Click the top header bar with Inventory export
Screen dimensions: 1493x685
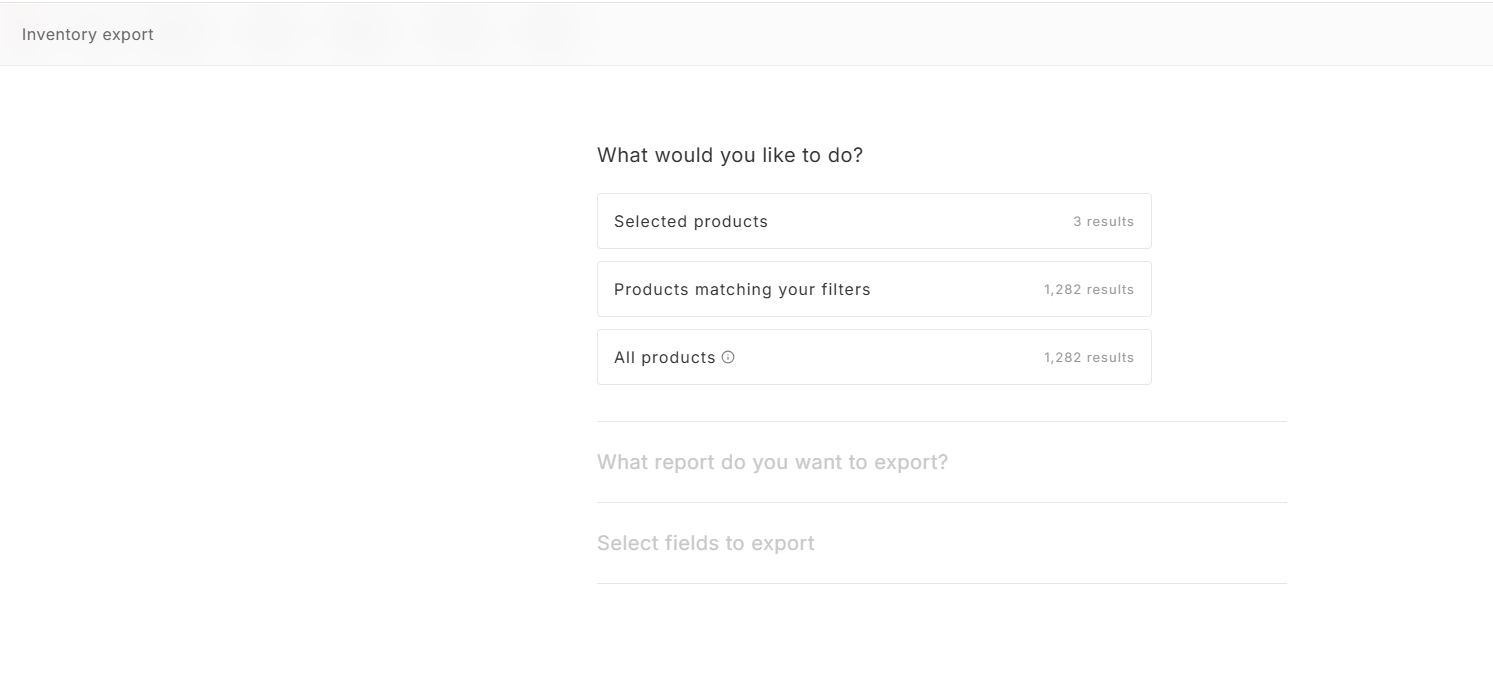click(746, 34)
